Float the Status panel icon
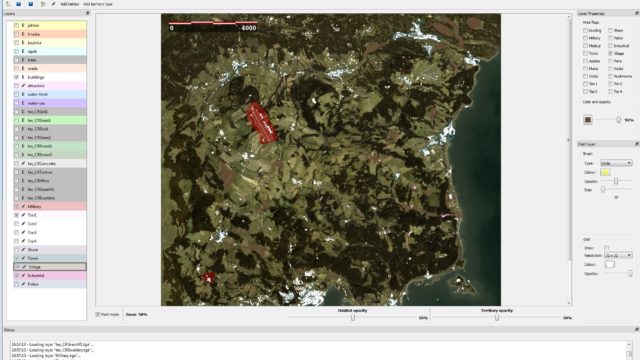The image size is (640, 360). (x=636, y=329)
